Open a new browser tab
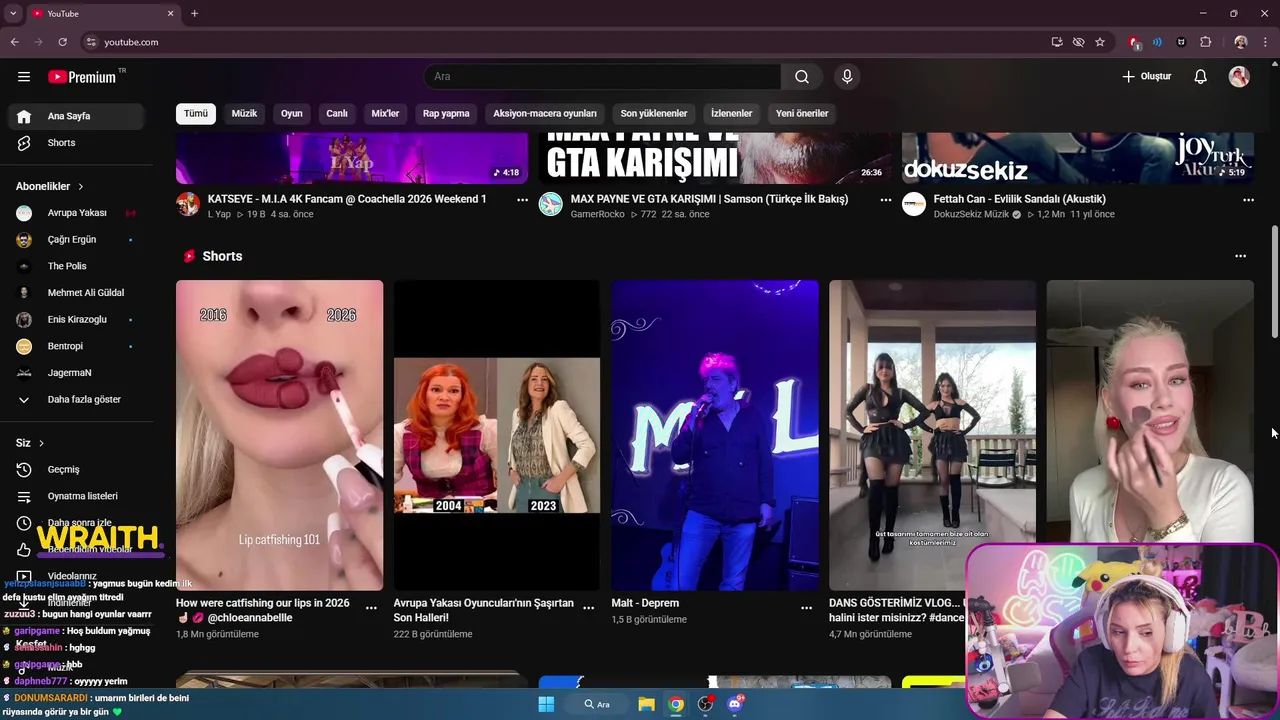1280x720 pixels. pos(194,14)
